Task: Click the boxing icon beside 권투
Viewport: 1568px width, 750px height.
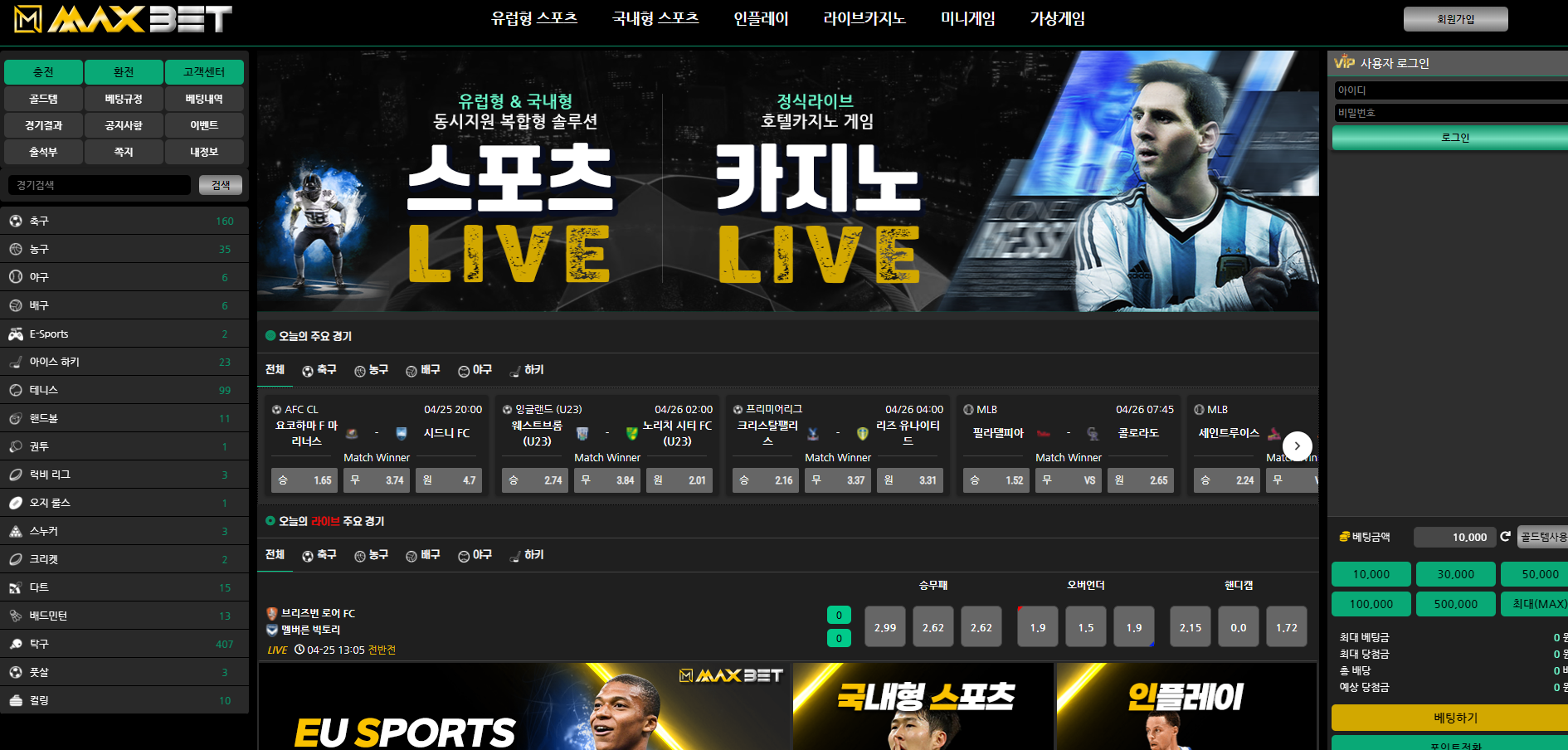Action: [16, 446]
